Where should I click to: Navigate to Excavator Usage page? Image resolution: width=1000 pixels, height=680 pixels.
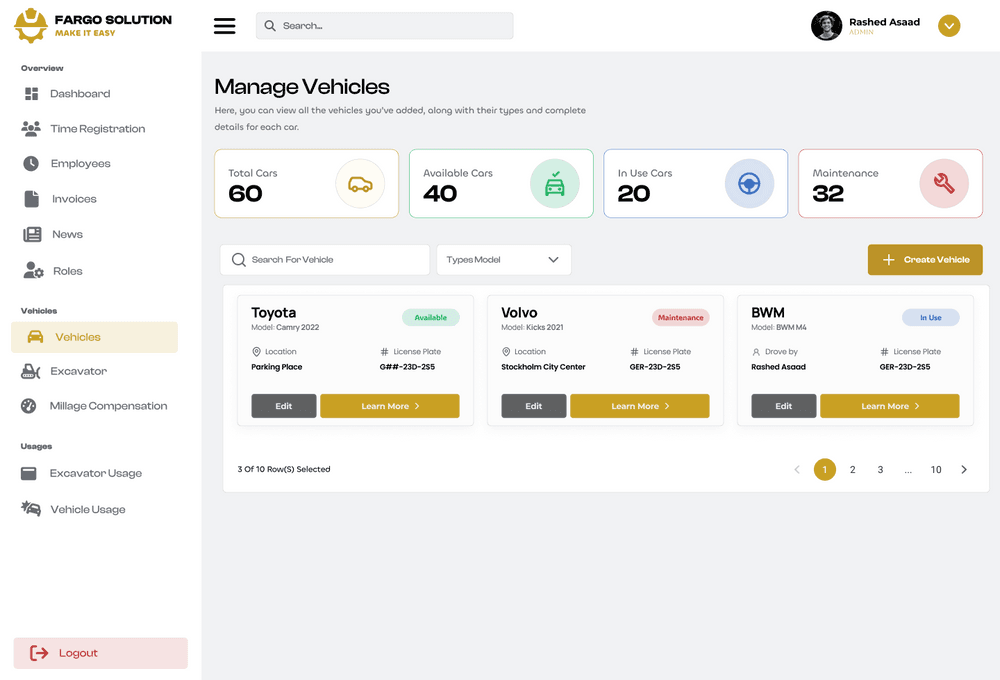point(95,474)
